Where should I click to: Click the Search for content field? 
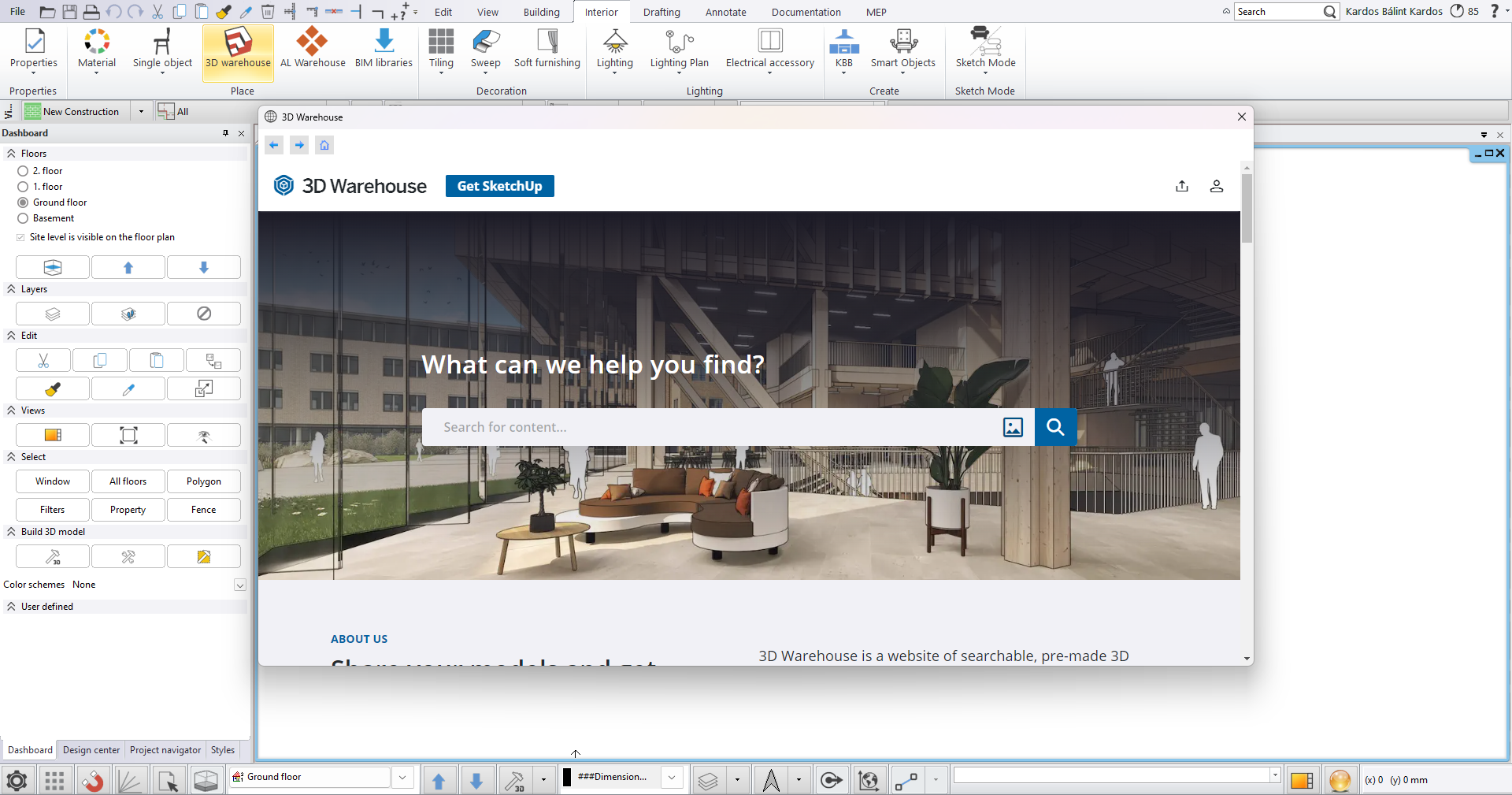coord(709,427)
